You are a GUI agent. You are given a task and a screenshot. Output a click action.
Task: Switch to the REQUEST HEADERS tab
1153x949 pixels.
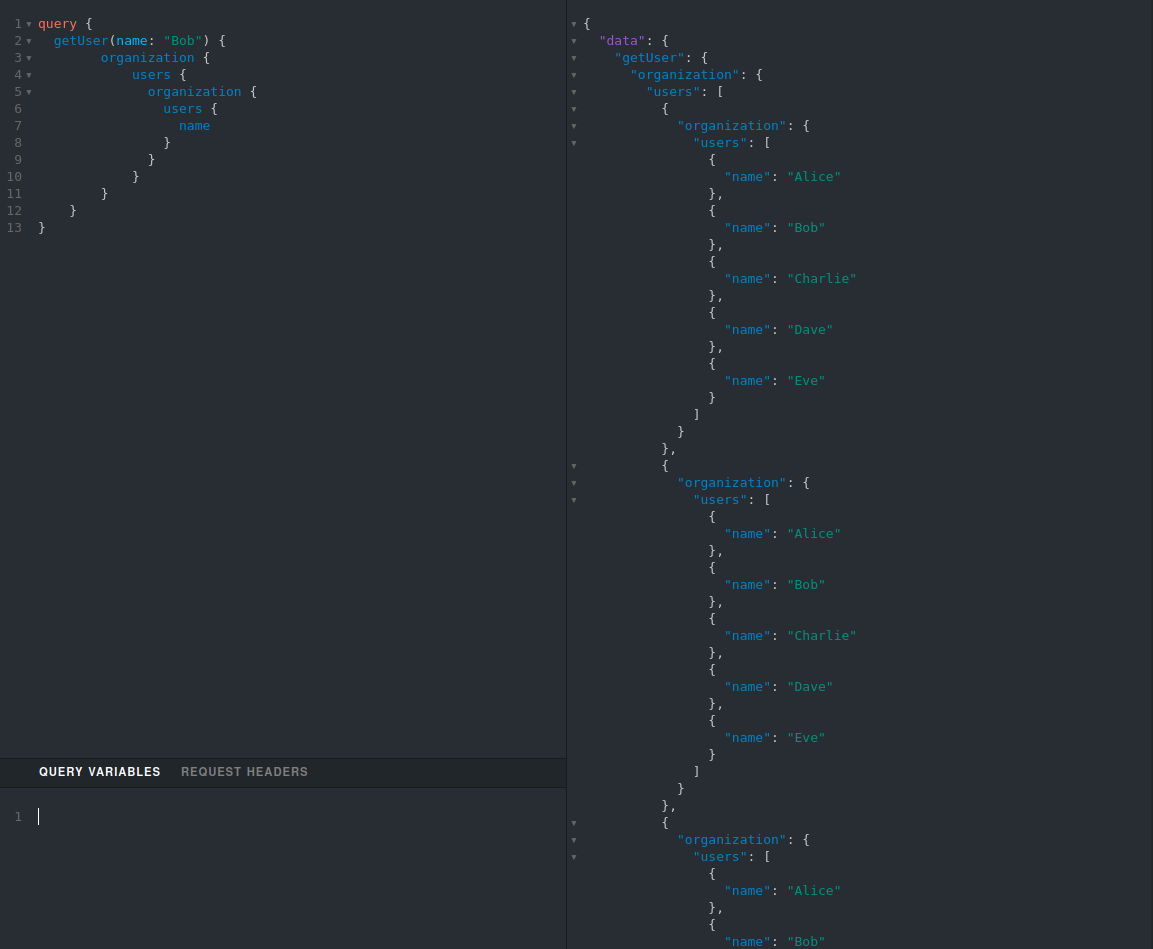pyautogui.click(x=244, y=771)
